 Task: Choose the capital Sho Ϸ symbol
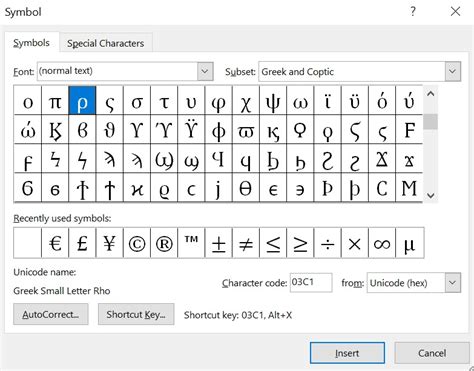click(328, 188)
